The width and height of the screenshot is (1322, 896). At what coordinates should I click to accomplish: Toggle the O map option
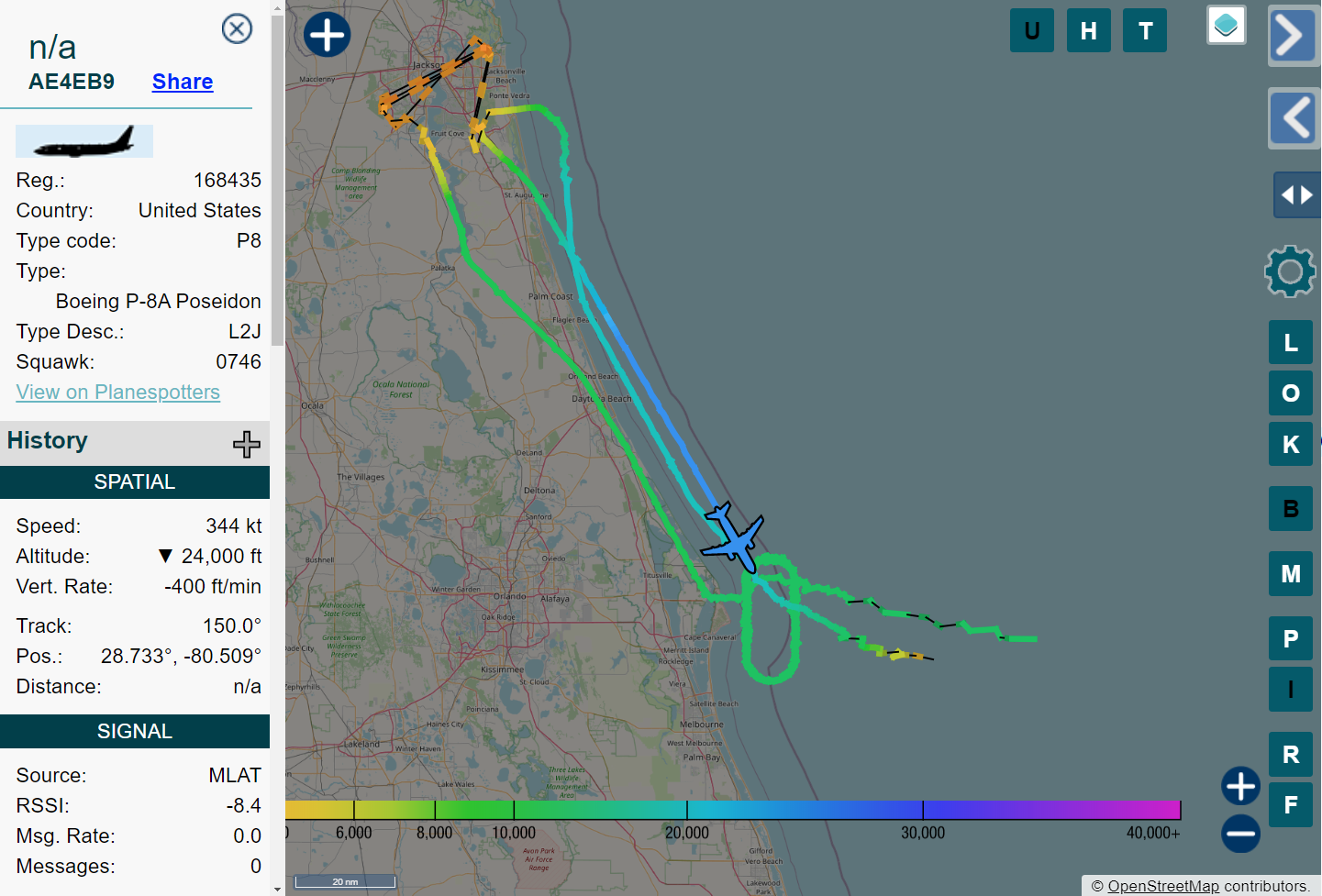point(1291,393)
